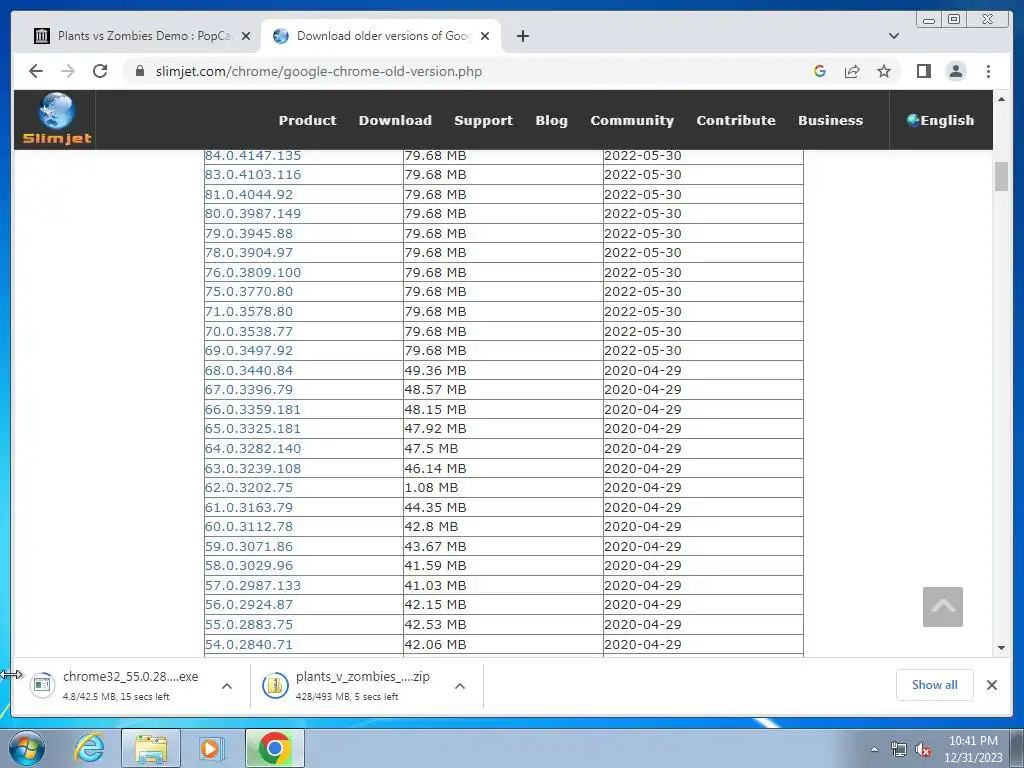Download Chrome version 69.0.3497.92
The height and width of the screenshot is (768, 1024).
[x=249, y=350]
